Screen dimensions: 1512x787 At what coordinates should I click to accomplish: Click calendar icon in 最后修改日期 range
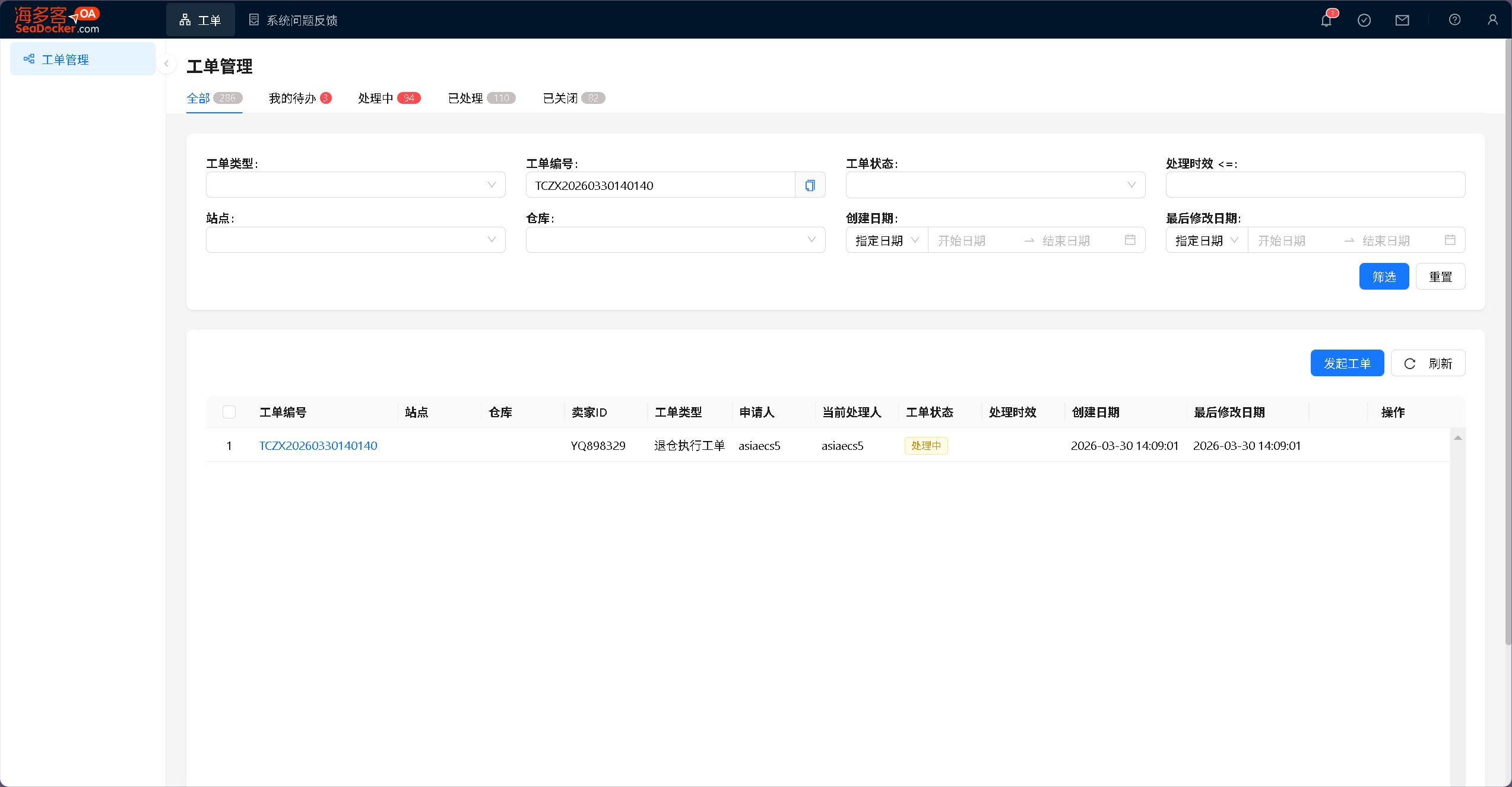(1450, 240)
